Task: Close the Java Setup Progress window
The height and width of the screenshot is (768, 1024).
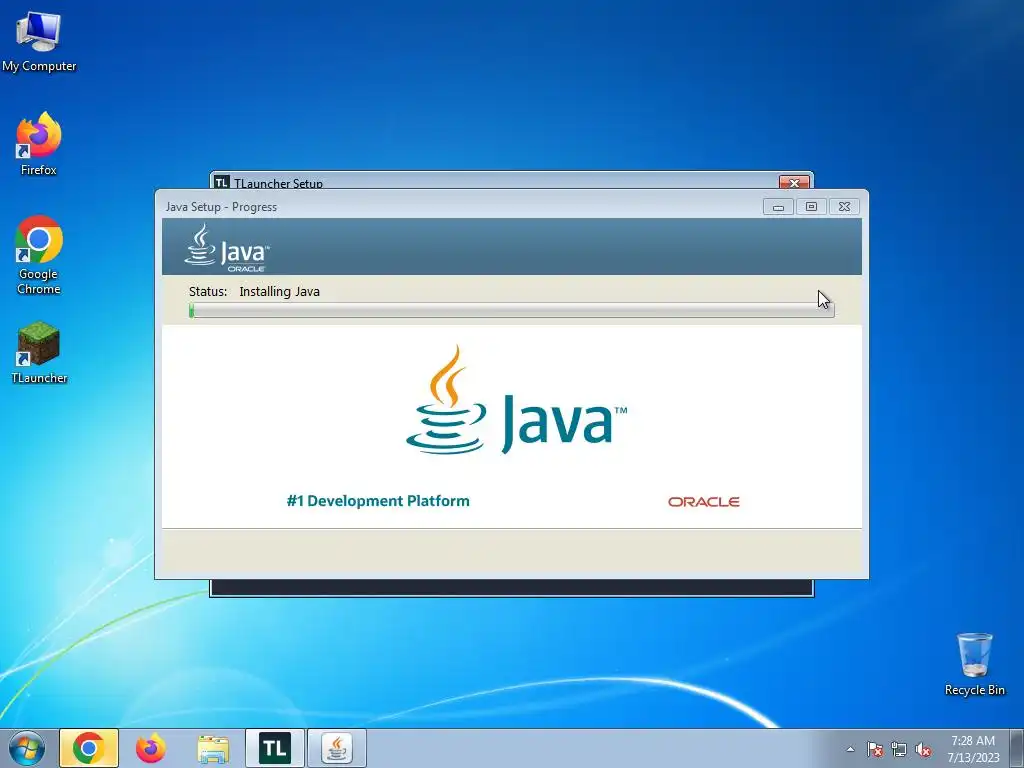Action: coord(844,206)
